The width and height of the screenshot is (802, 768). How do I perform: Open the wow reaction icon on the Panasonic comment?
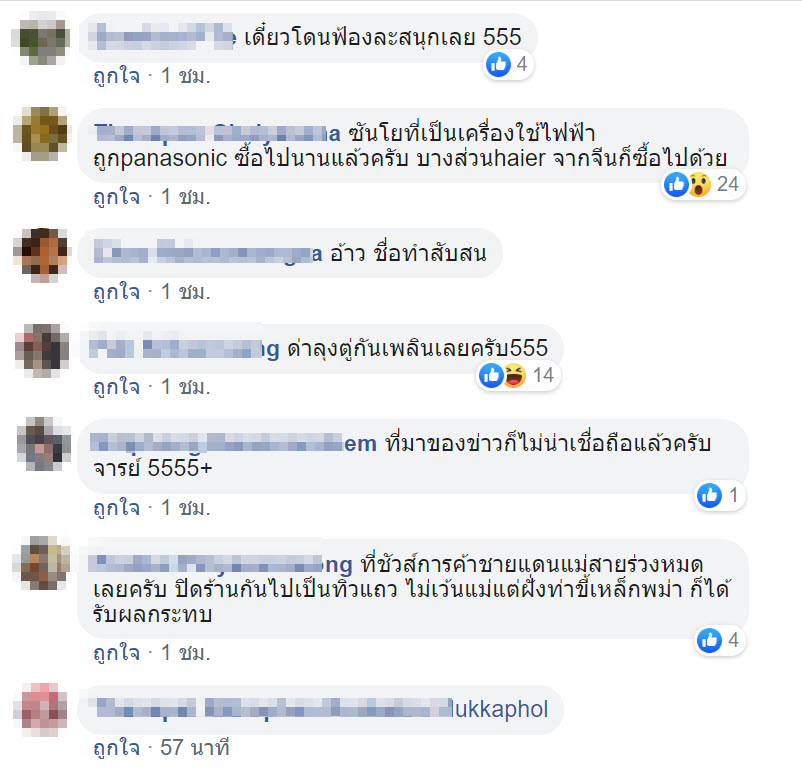pos(699,185)
